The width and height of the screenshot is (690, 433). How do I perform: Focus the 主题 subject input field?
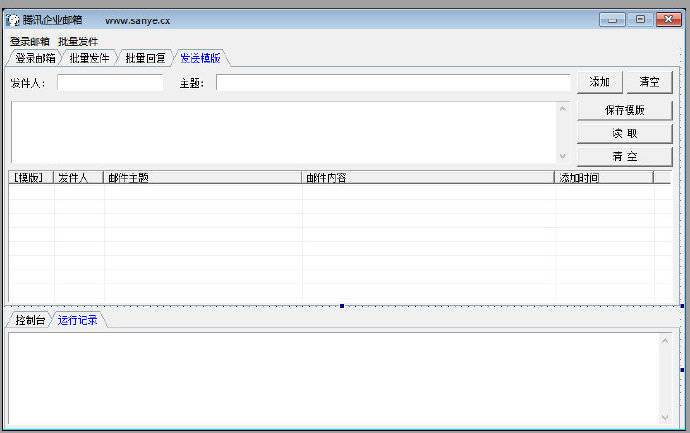coord(392,83)
